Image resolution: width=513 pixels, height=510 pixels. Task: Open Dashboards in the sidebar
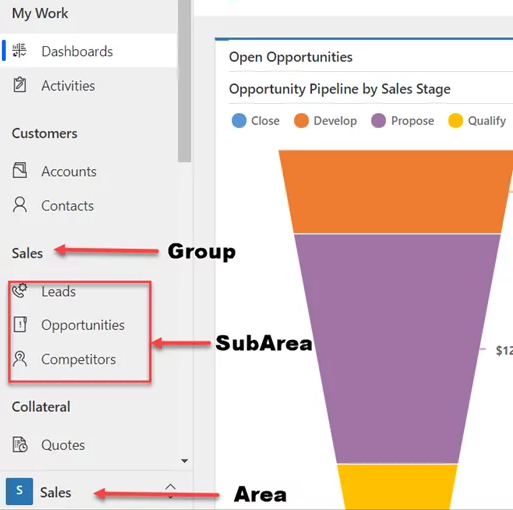pos(88,51)
